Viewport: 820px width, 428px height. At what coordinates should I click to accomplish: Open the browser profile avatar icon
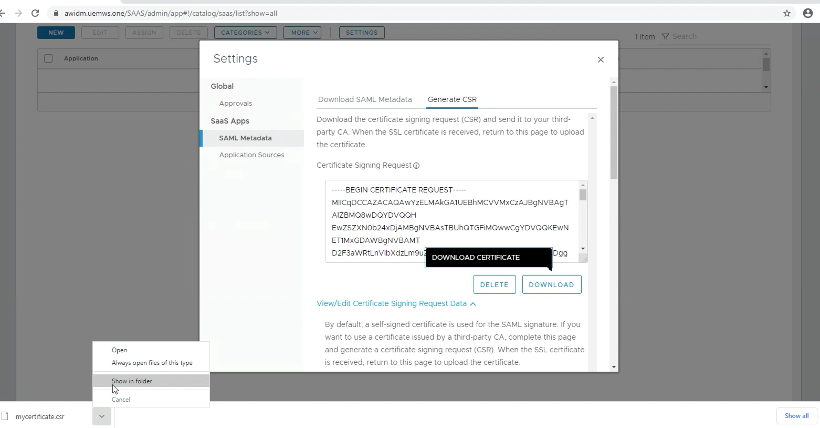click(x=807, y=13)
